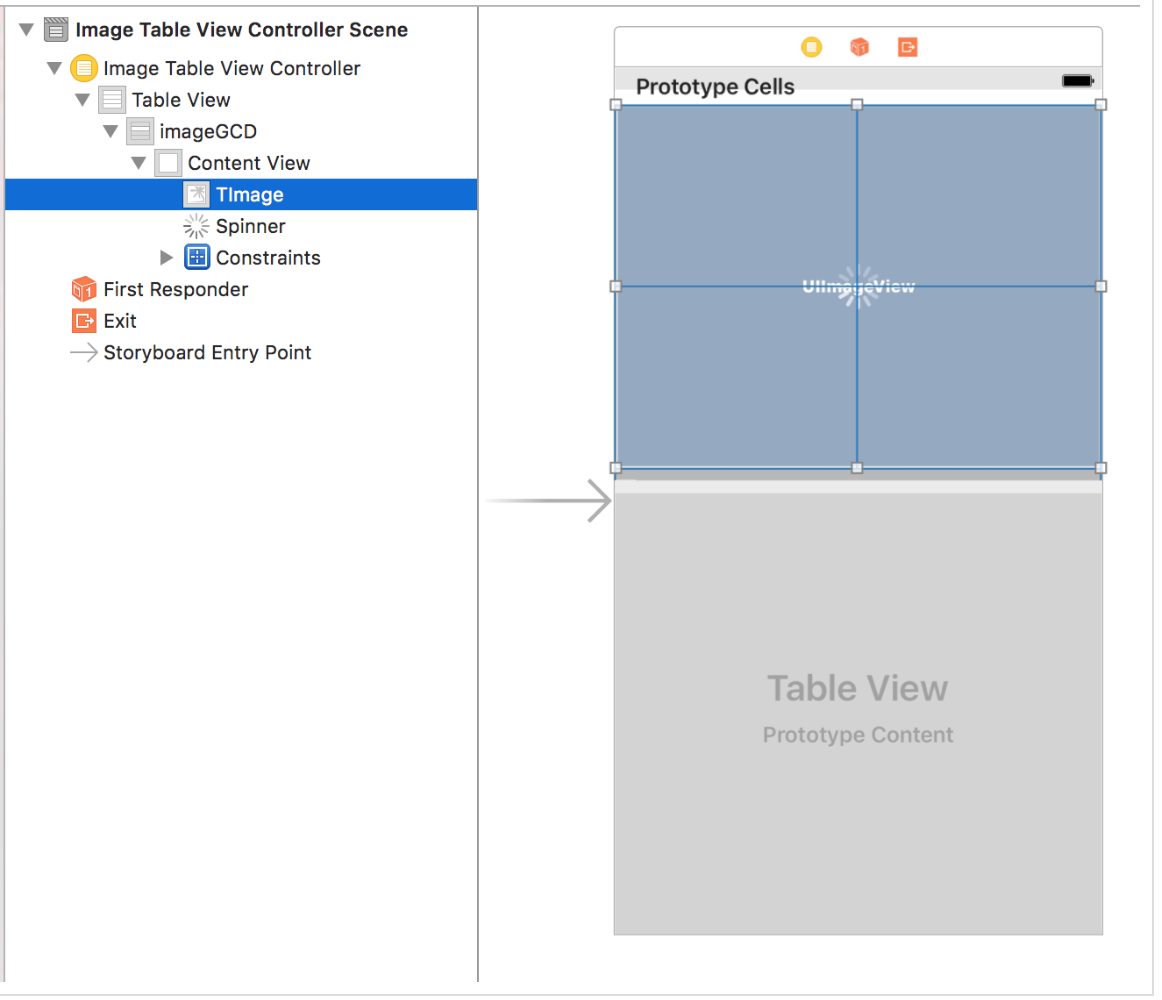1162x1000 pixels.
Task: Select the Storyboard Entry Point row
Action: 207,352
